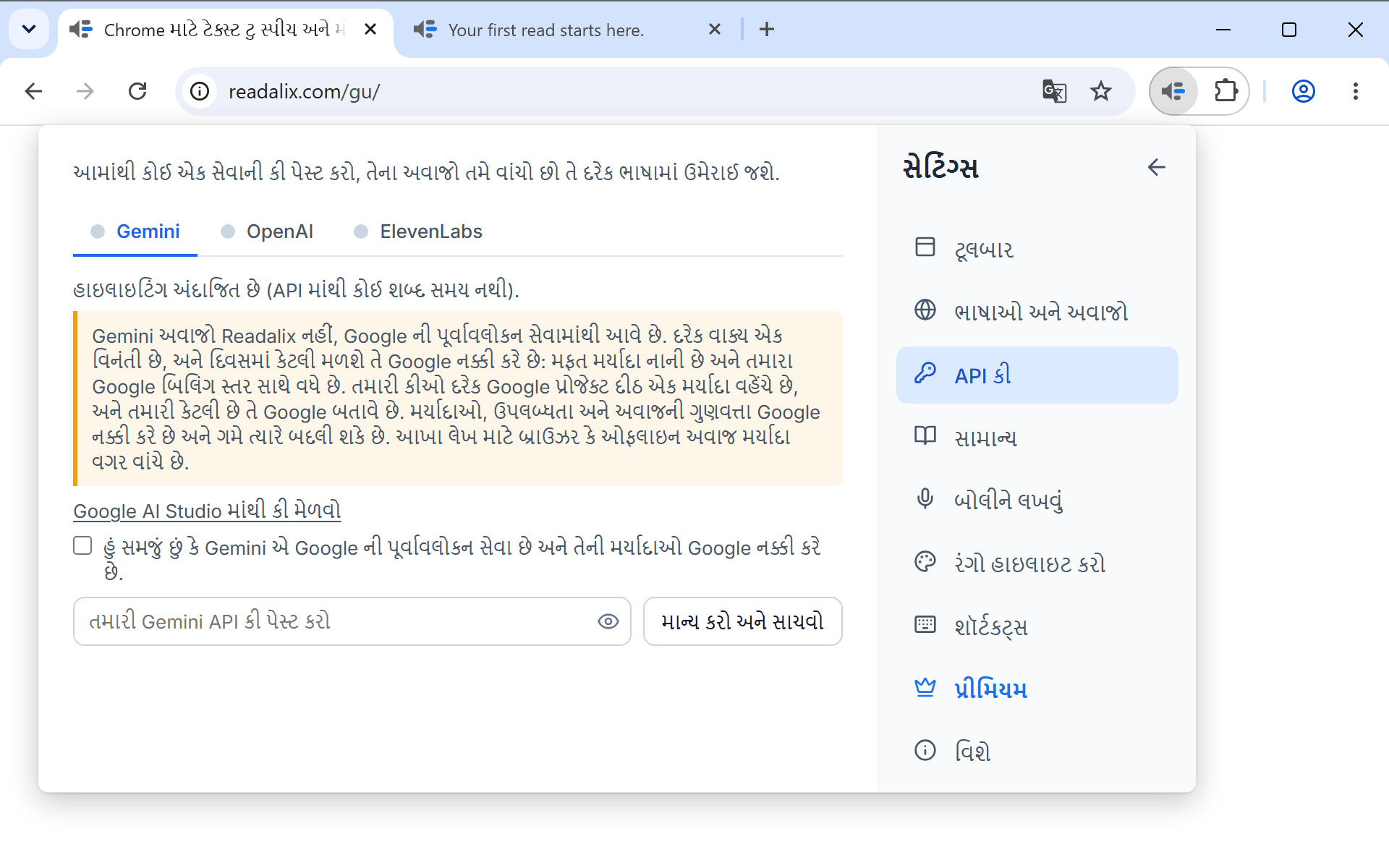Go back to previous page
Viewport: 1389px width, 868px height.
point(33,91)
